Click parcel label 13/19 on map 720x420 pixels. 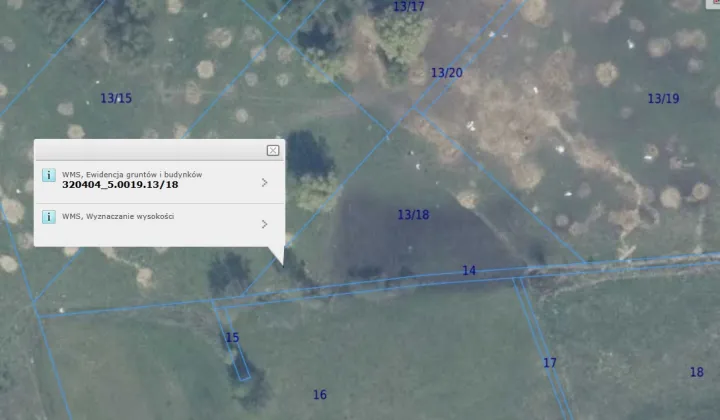[x=663, y=98]
